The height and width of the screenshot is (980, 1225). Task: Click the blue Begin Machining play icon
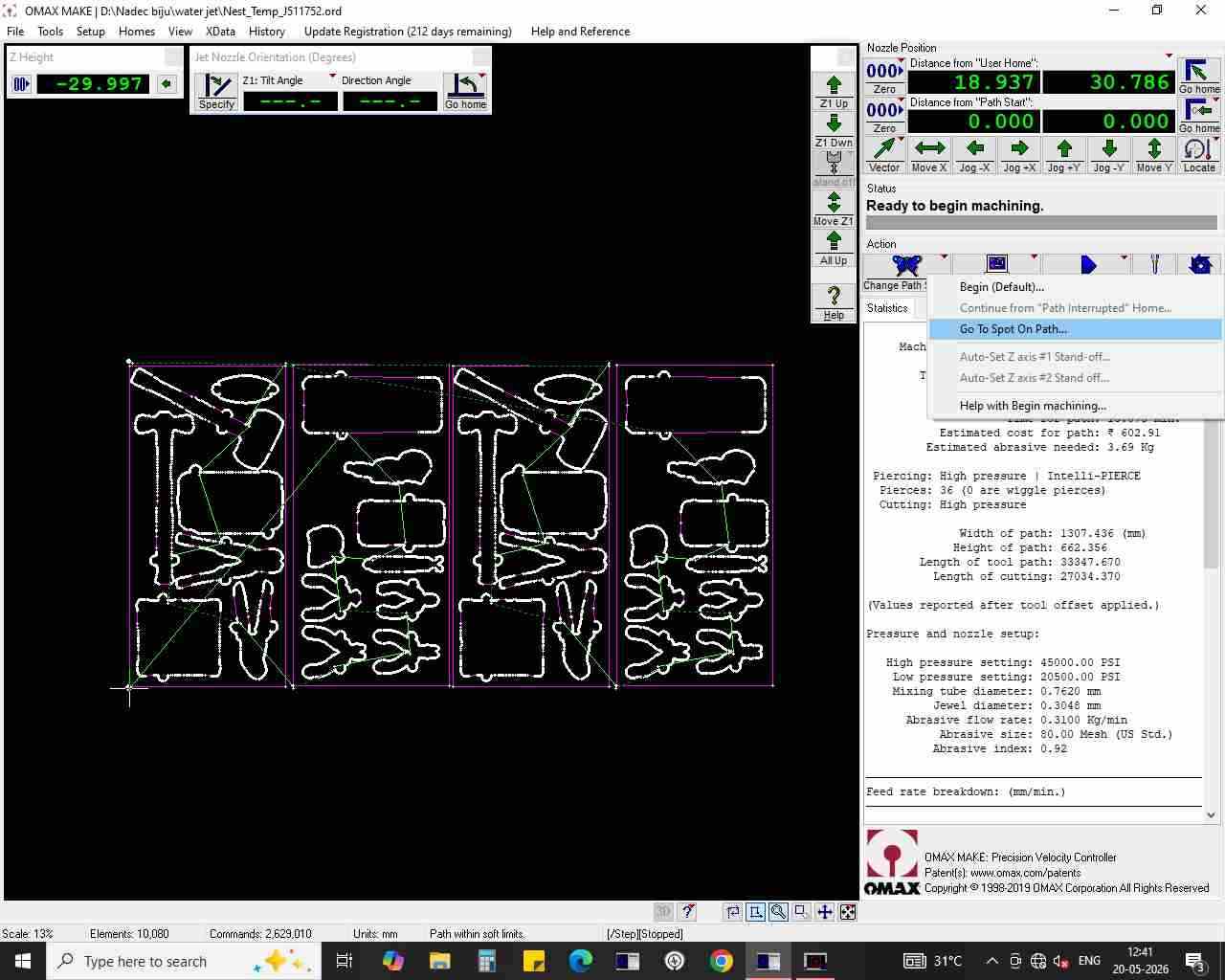coord(1088,265)
